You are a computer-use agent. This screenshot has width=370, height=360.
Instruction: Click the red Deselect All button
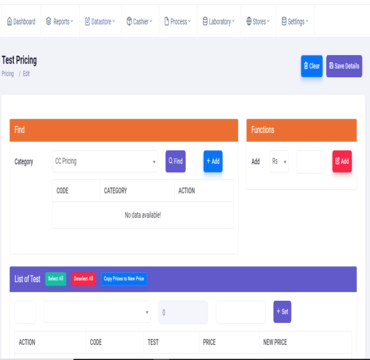tap(83, 279)
